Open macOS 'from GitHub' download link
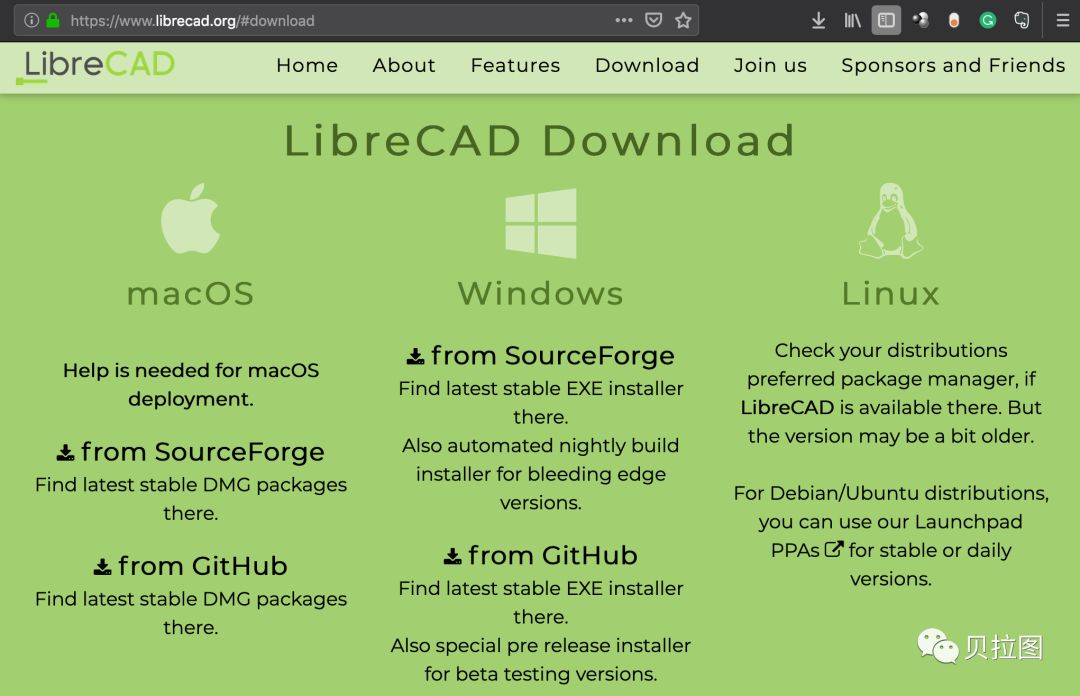 coord(191,566)
